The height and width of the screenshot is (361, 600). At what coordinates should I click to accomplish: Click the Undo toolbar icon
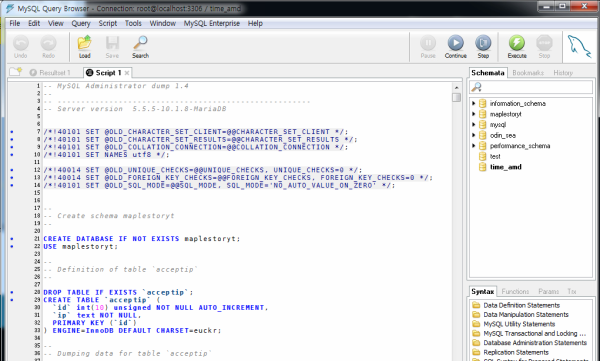click(x=21, y=43)
